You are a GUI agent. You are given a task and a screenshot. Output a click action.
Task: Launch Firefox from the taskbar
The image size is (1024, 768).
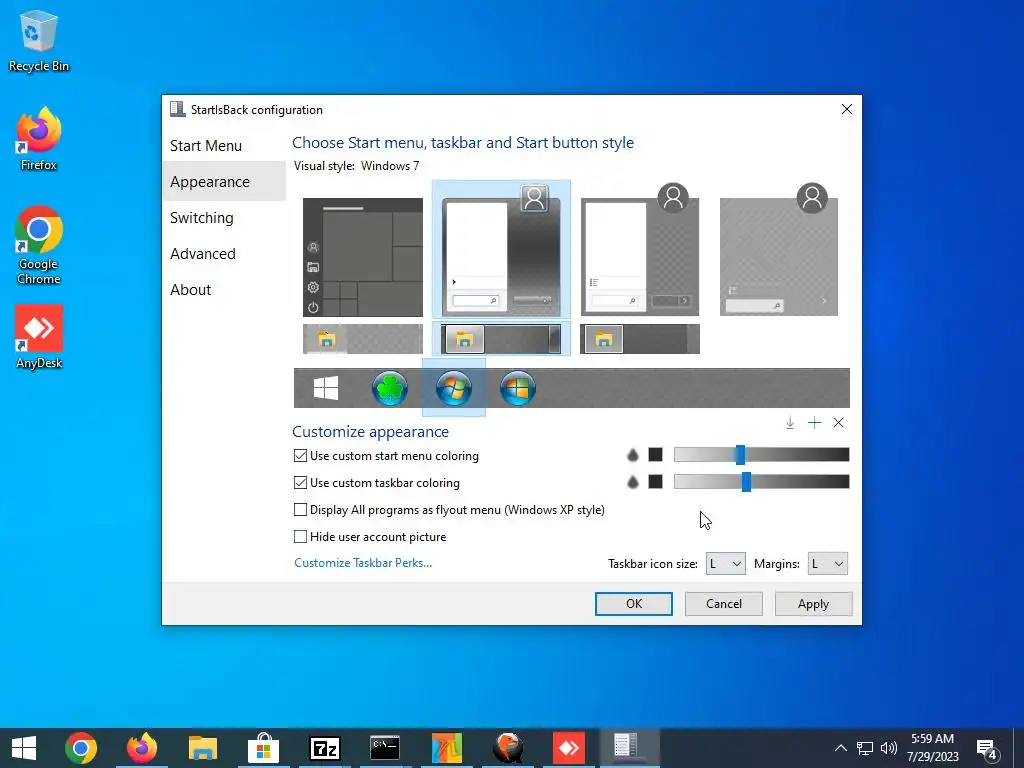pos(142,748)
